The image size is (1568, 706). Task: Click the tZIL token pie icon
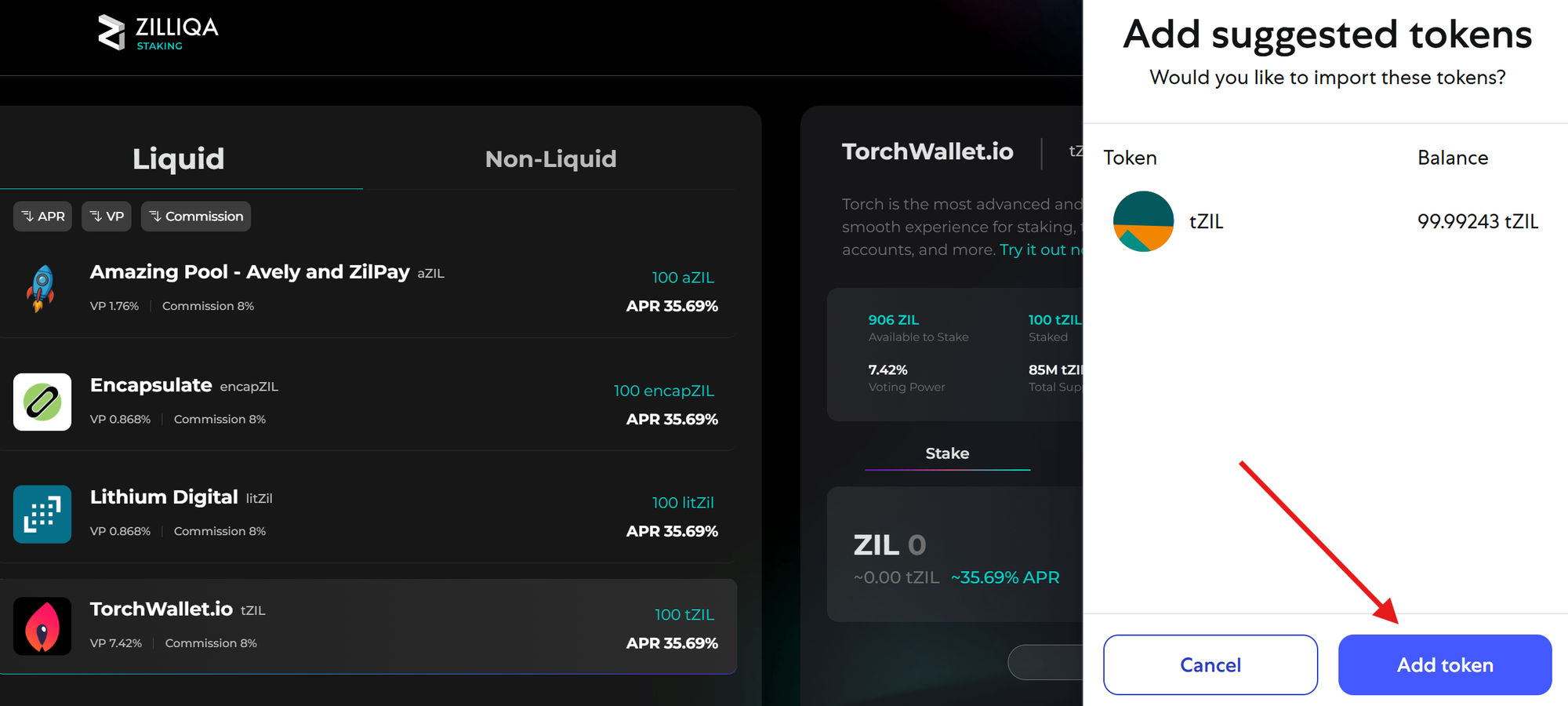[1143, 221]
